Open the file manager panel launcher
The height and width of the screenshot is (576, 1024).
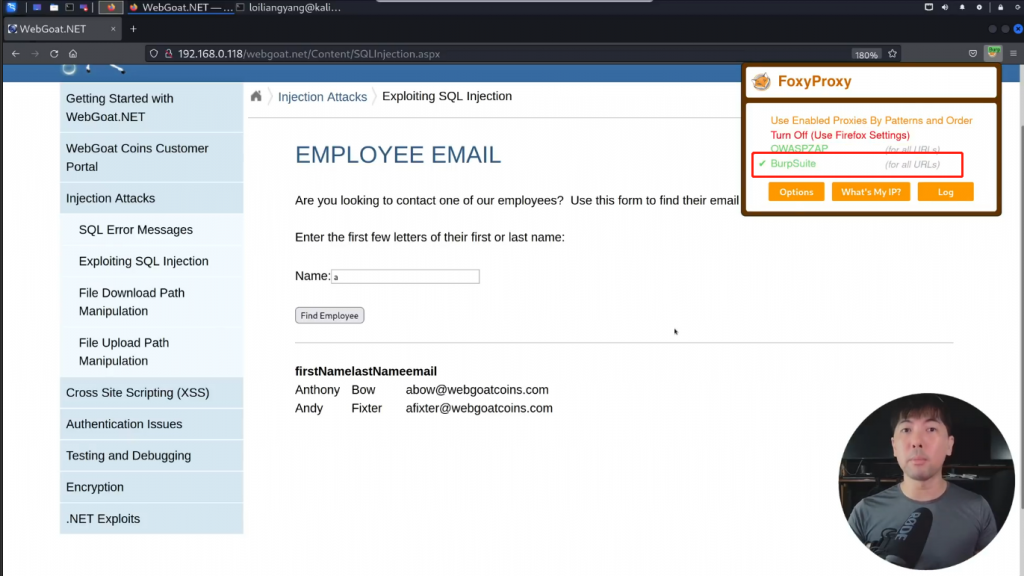click(54, 7)
